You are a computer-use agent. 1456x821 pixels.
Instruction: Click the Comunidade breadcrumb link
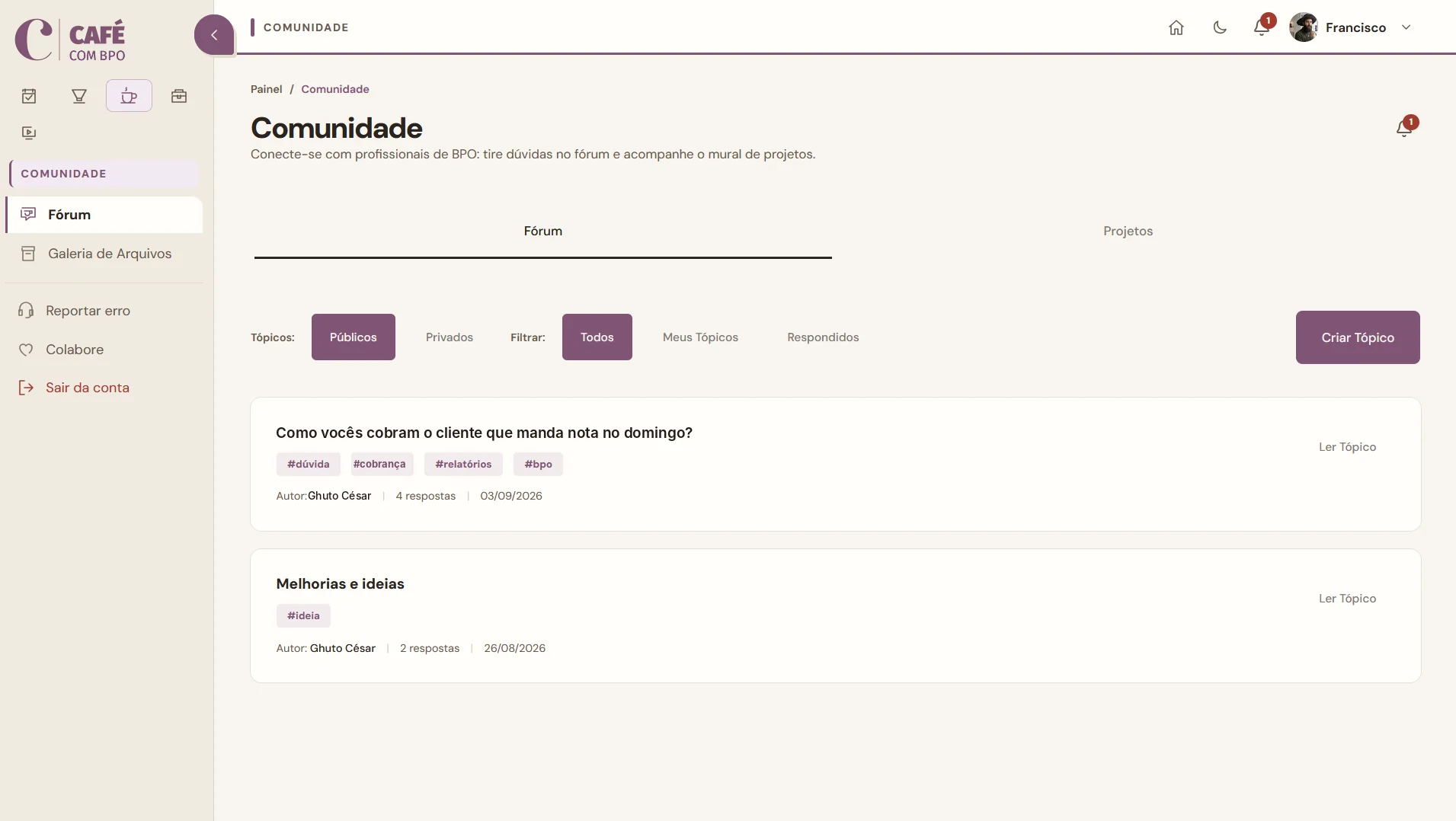click(335, 89)
